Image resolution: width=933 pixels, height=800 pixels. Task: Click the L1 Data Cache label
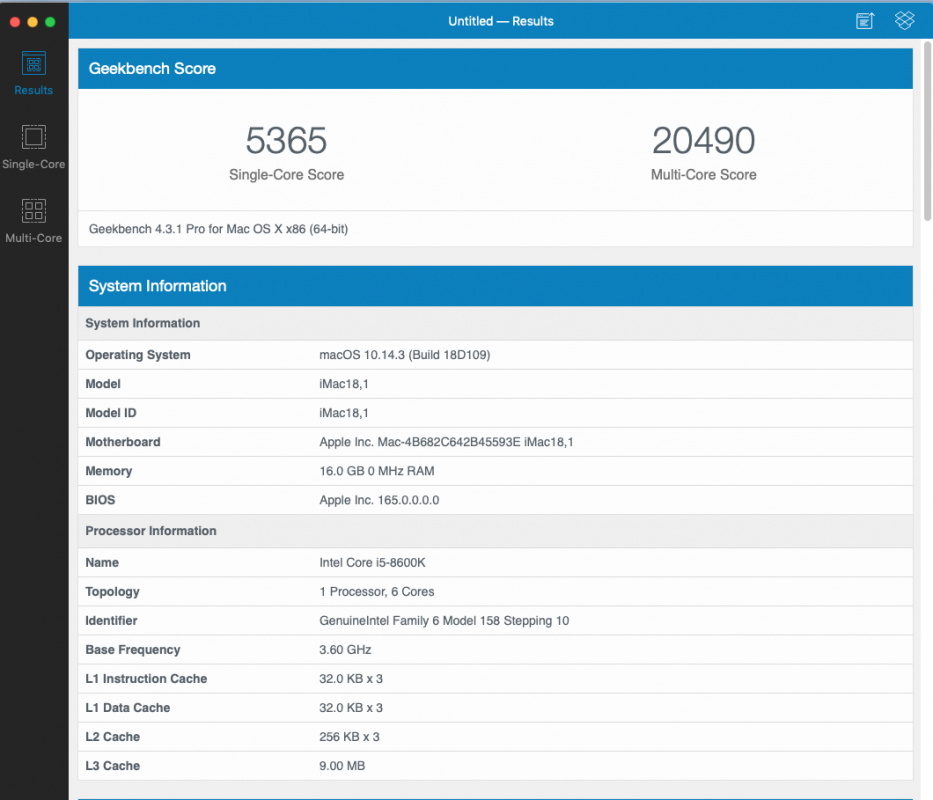pyautogui.click(x=128, y=708)
